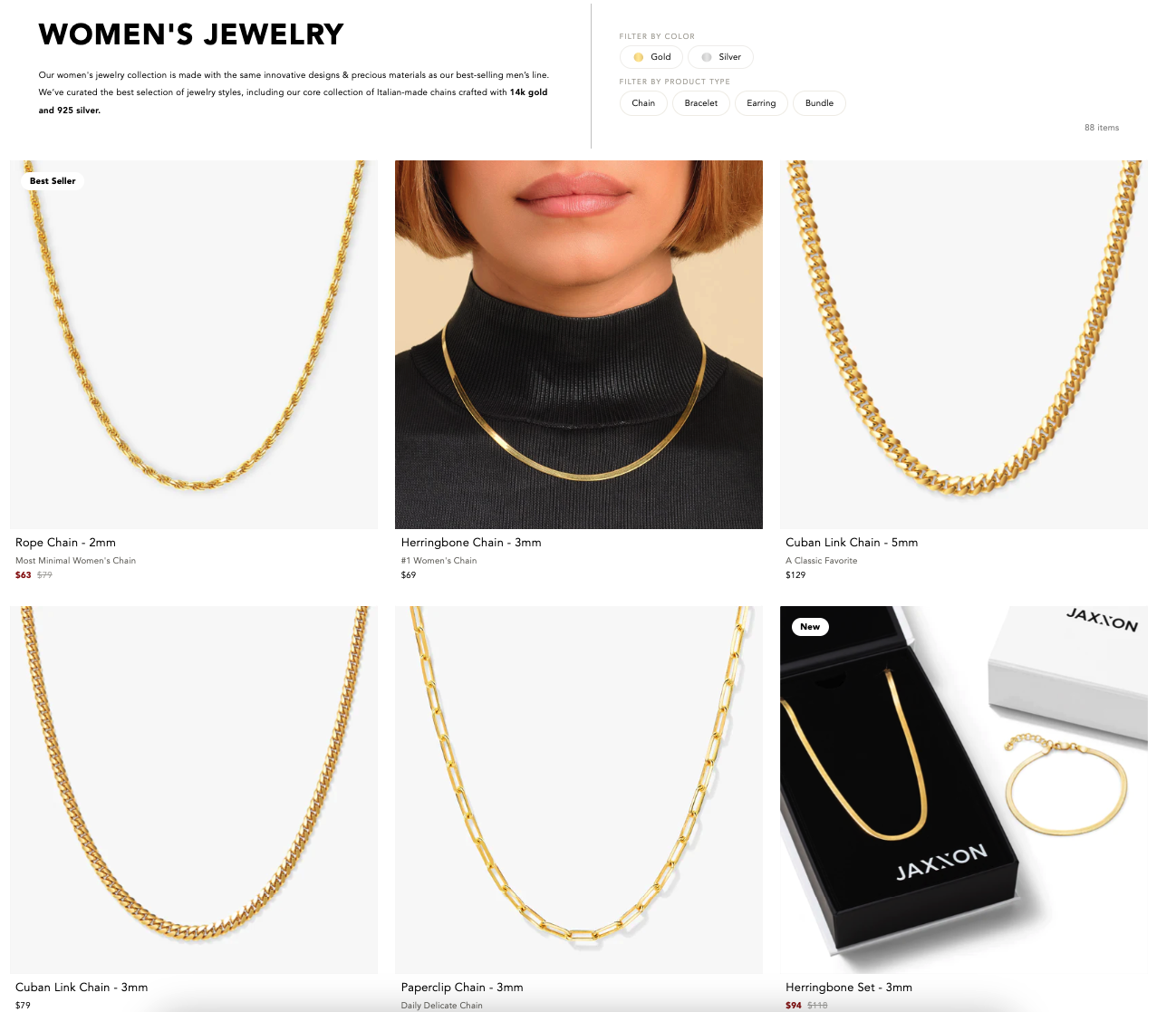Open the Rope Chain 2mm product image
Image resolution: width=1176 pixels, height=1012 pixels.
[x=194, y=344]
